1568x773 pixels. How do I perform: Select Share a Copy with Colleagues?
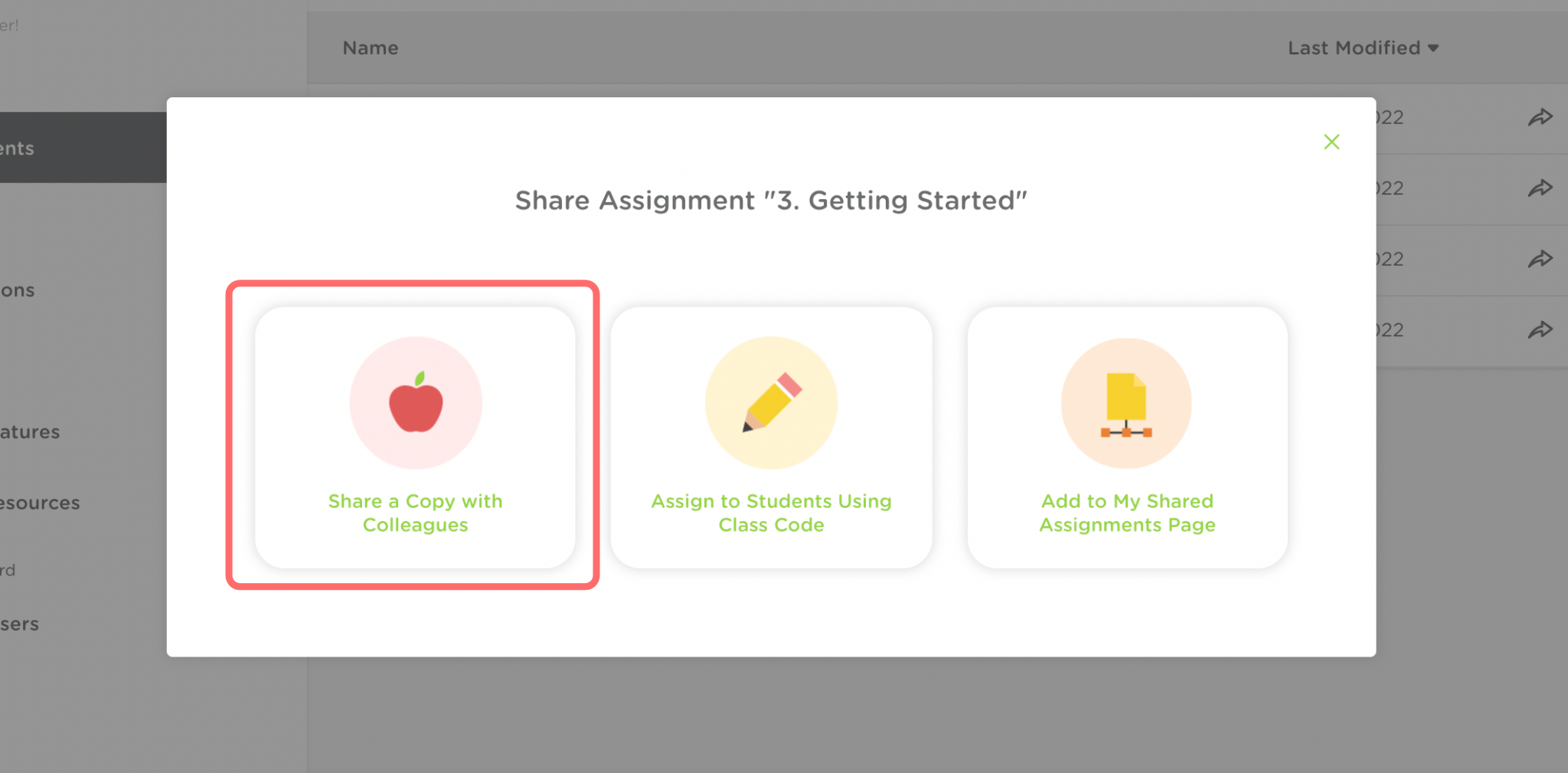[415, 513]
